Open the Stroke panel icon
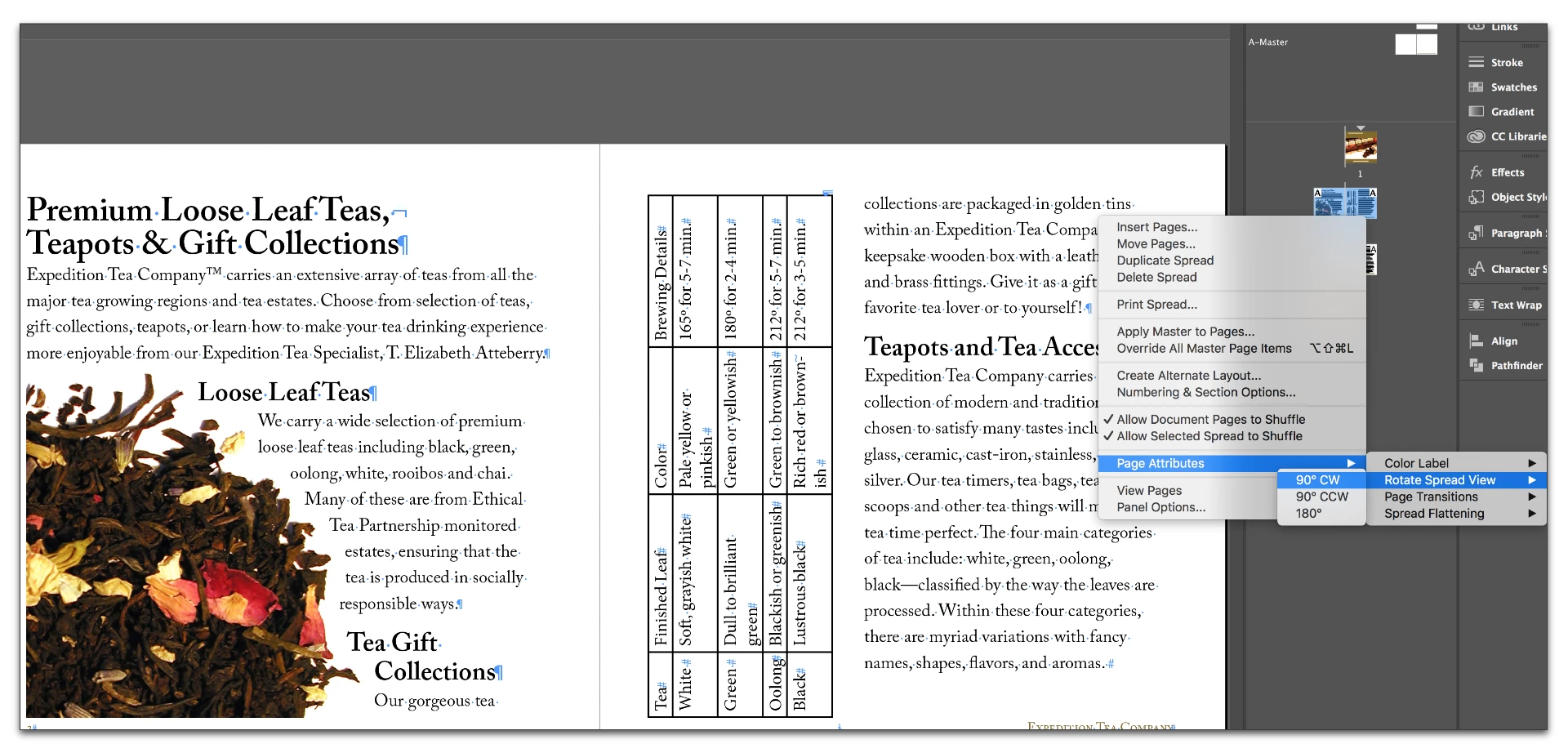 point(1476,62)
